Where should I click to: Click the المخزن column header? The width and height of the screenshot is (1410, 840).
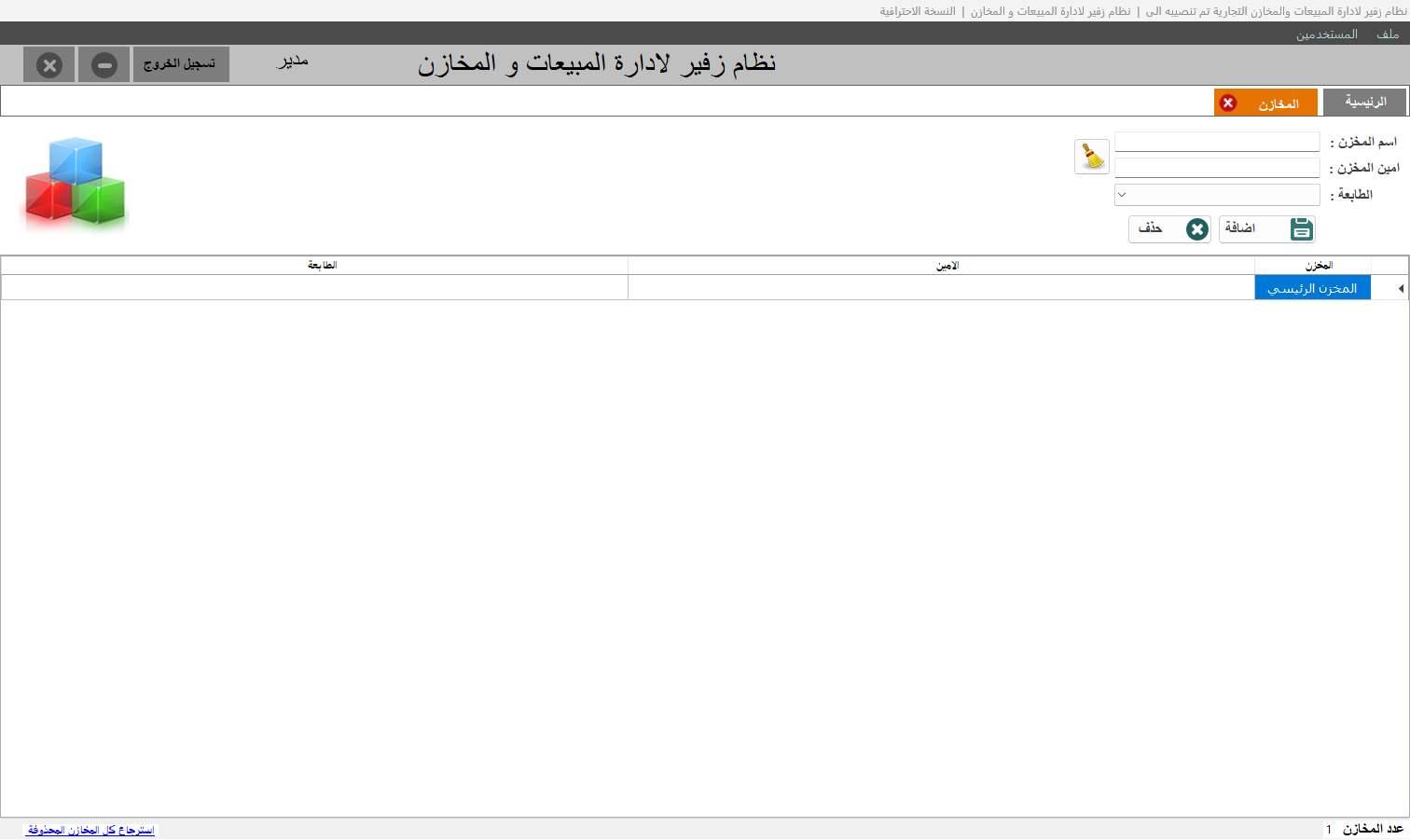1313,266
